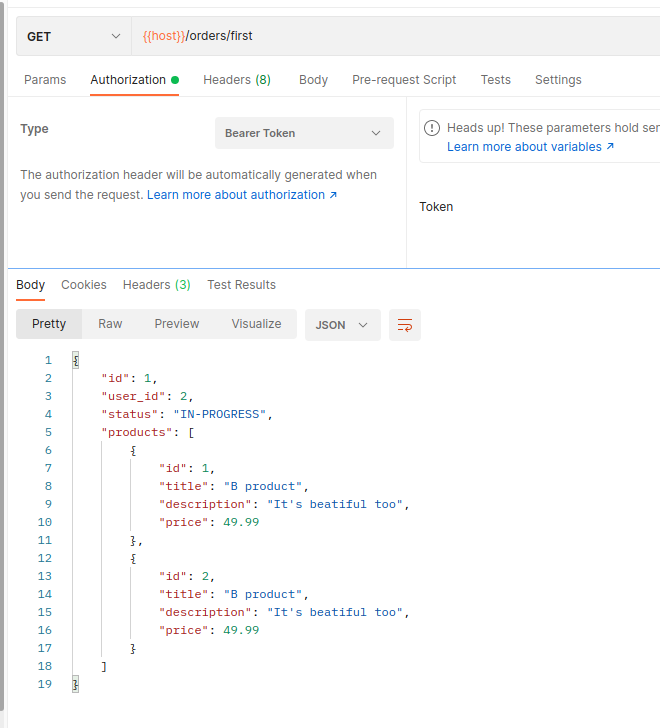Viewport: 660px width, 728px height.
Task: Click the "IN-PROGRESS" status value
Action: [220, 414]
